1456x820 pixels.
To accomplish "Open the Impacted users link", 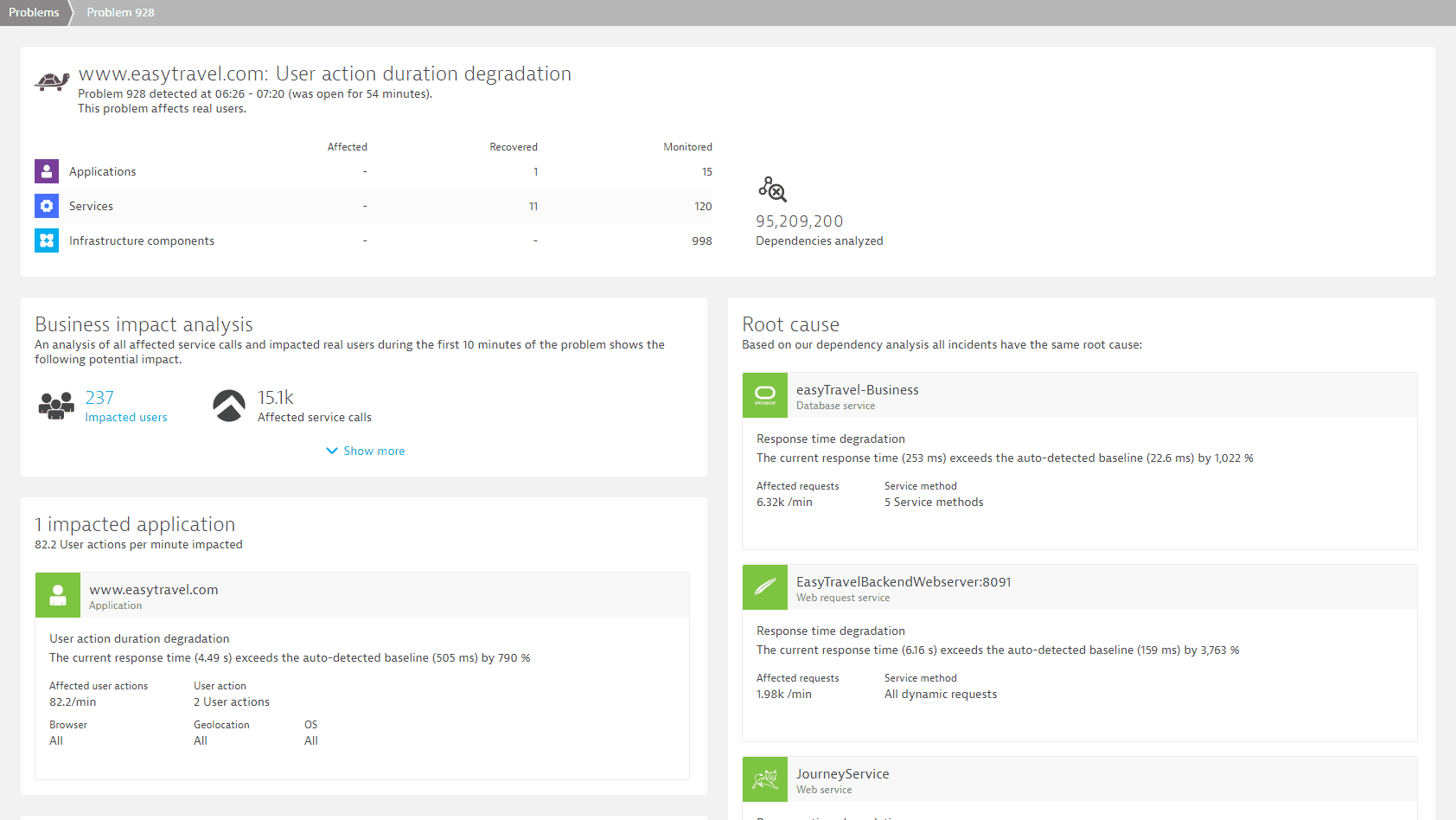I will pyautogui.click(x=126, y=418).
